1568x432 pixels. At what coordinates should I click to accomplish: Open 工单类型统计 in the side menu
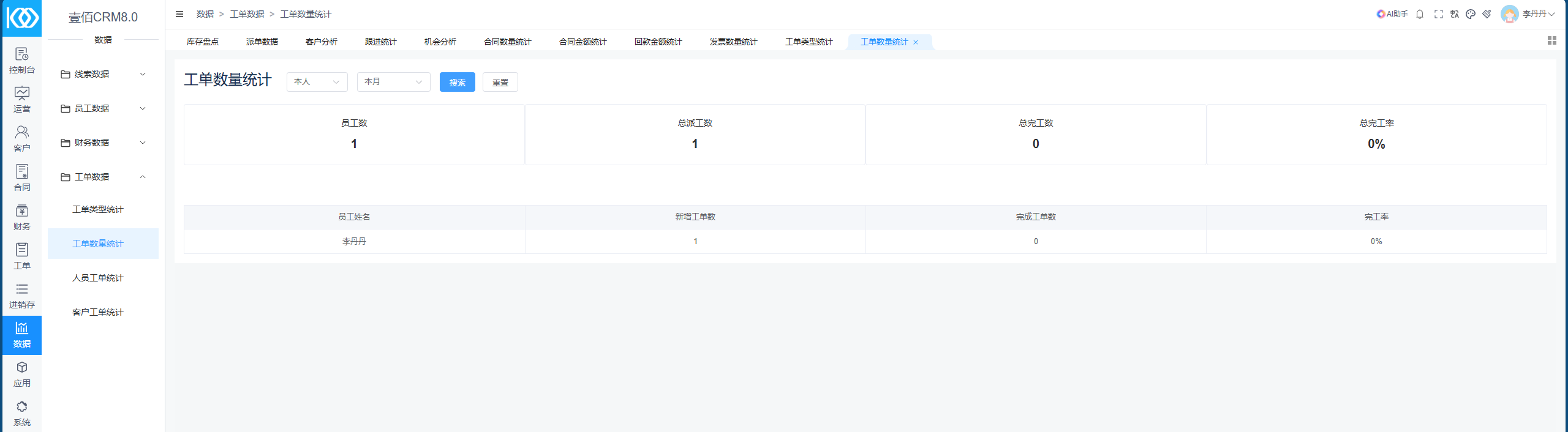click(103, 209)
